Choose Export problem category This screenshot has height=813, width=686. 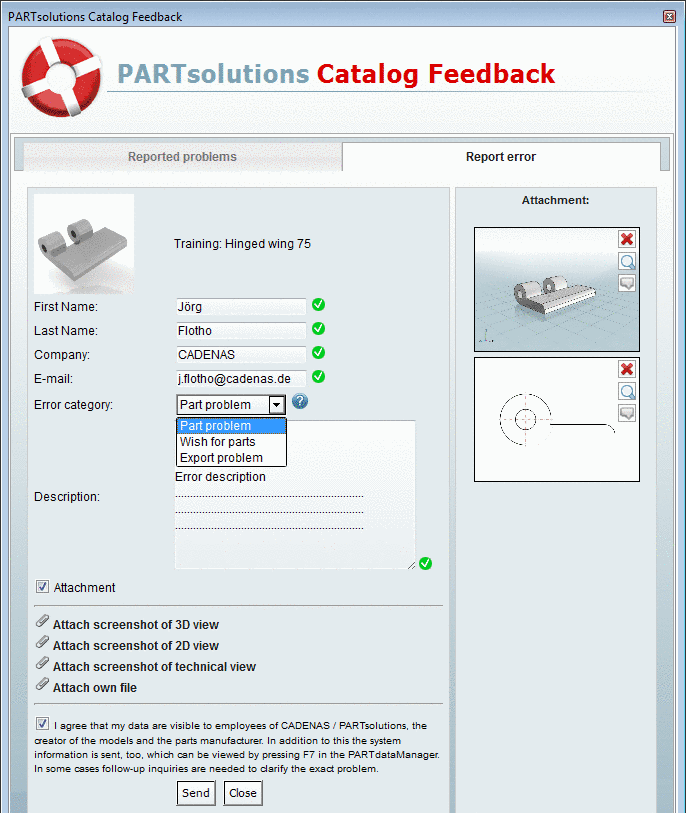[231, 458]
